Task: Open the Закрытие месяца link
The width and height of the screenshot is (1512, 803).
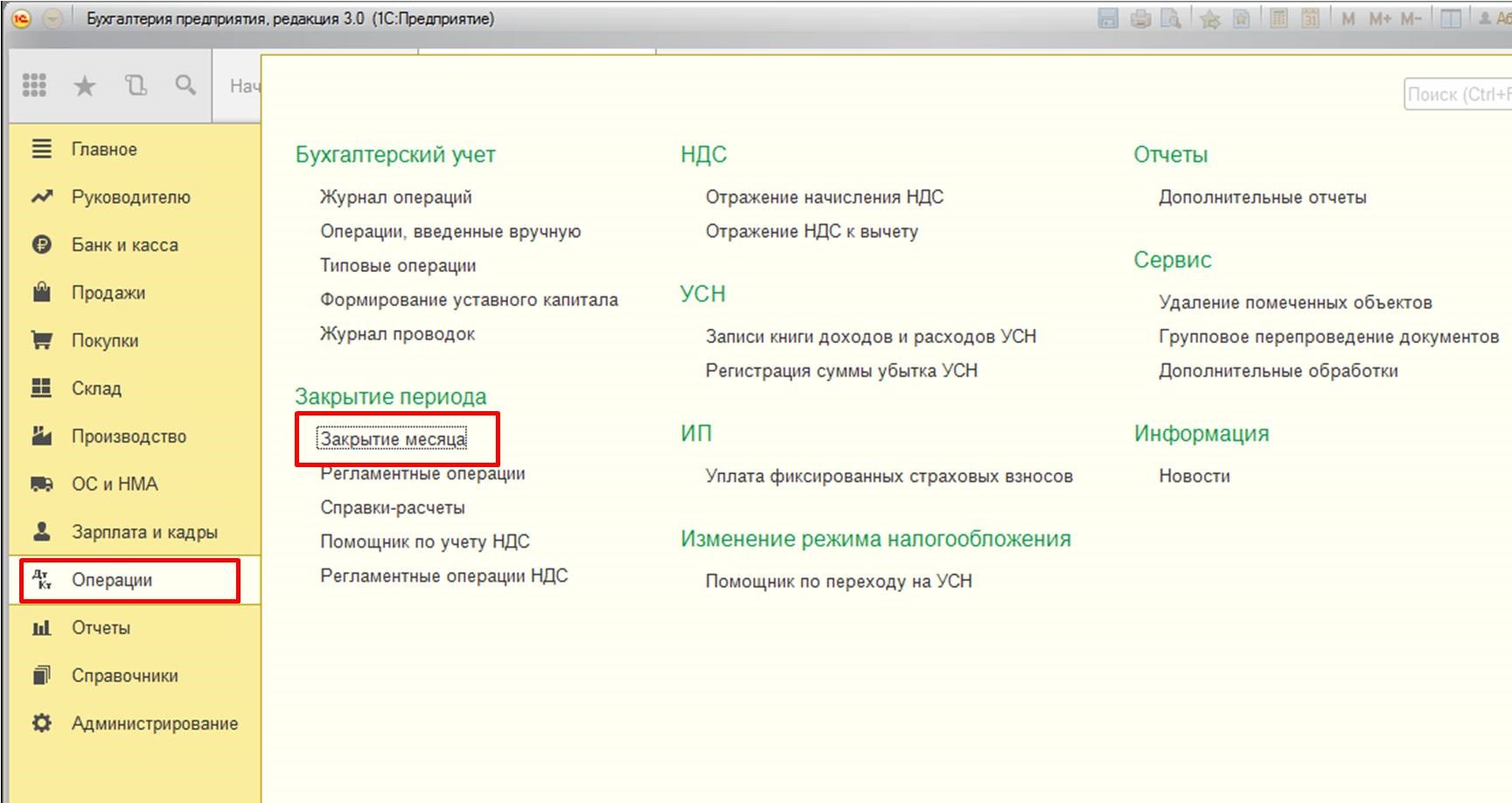Action: tap(393, 438)
